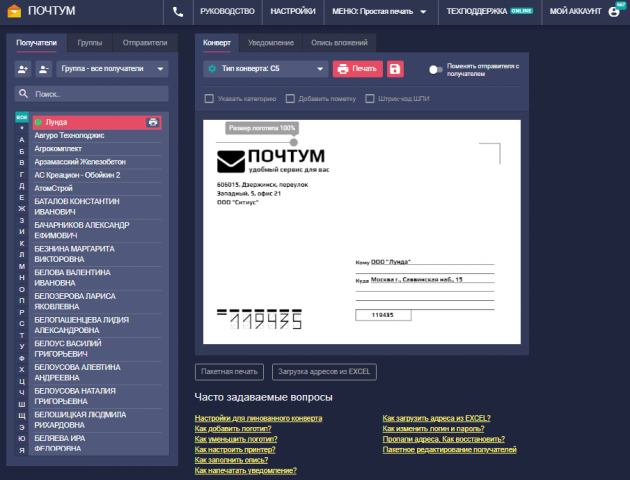This screenshot has height=480, width=630.
Task: Select the Опись вложений tab
Action: 339,43
